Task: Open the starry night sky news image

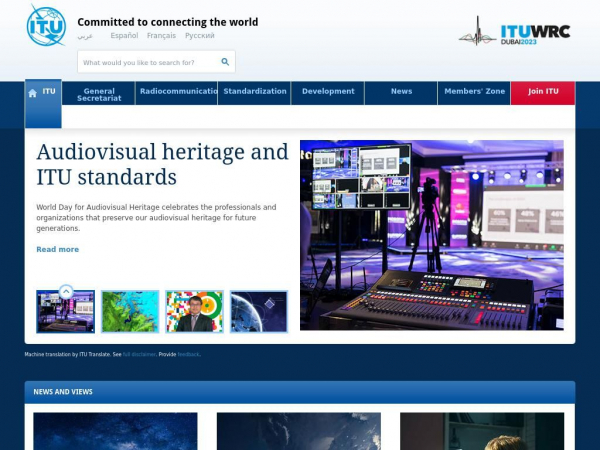Action: click(115, 431)
